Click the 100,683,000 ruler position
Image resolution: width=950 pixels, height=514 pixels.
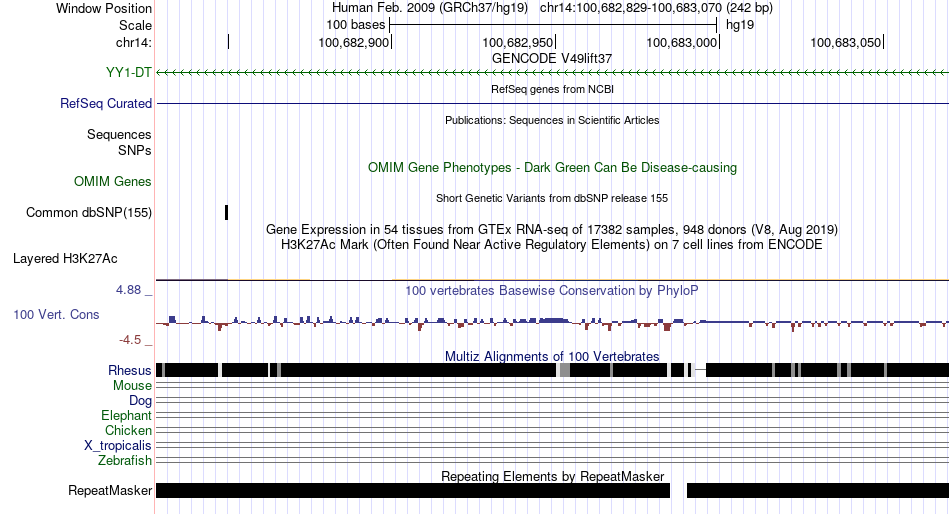(x=682, y=42)
